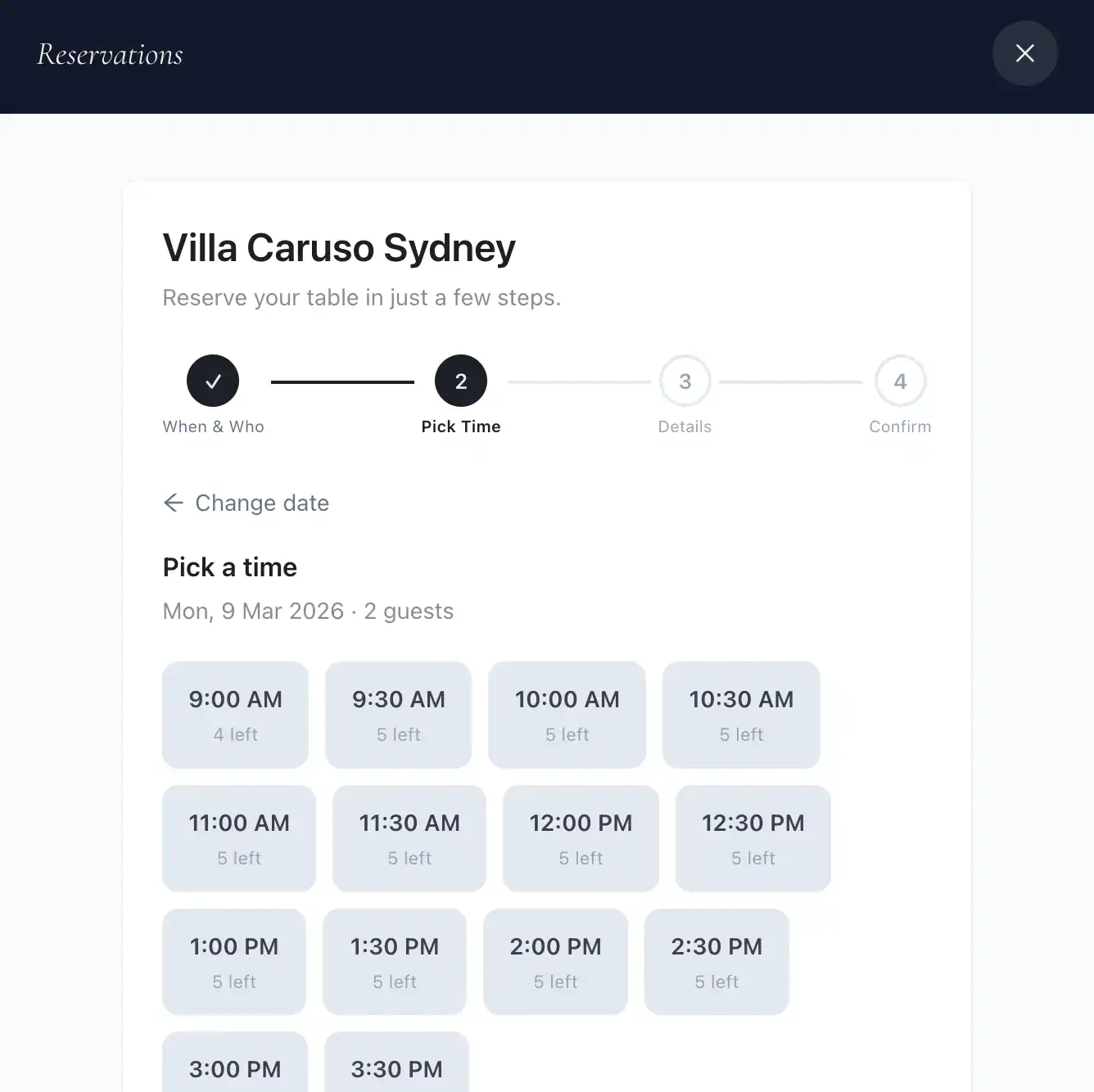The width and height of the screenshot is (1094, 1092).
Task: Select the 10:00 AM slot
Action: 567,715
